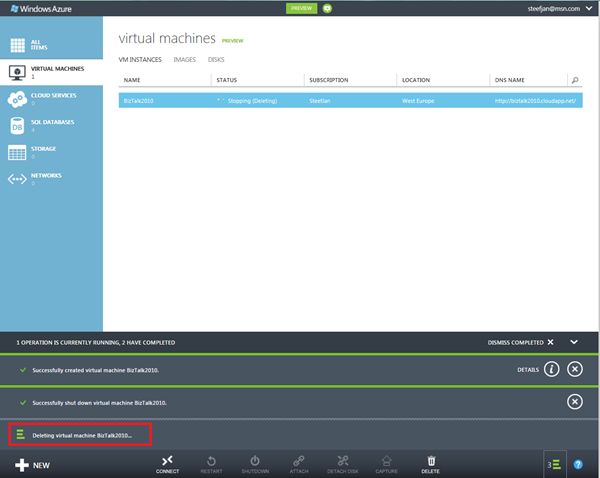The height and width of the screenshot is (478, 600).
Task: Click the West Europe location cell
Action: tap(418, 101)
